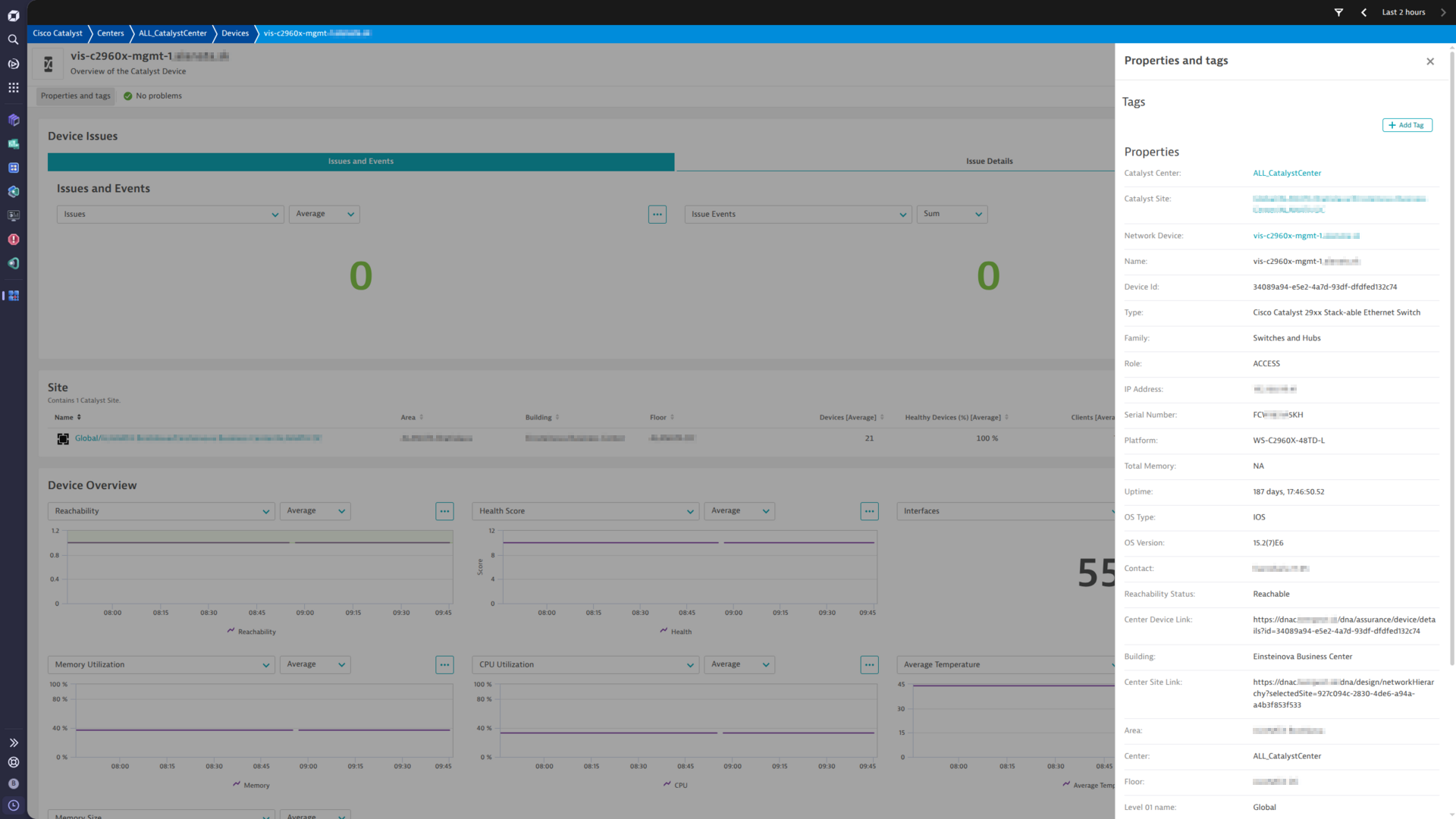Open the Sum dropdown beside Issue Events
The height and width of the screenshot is (819, 1456).
(951, 214)
